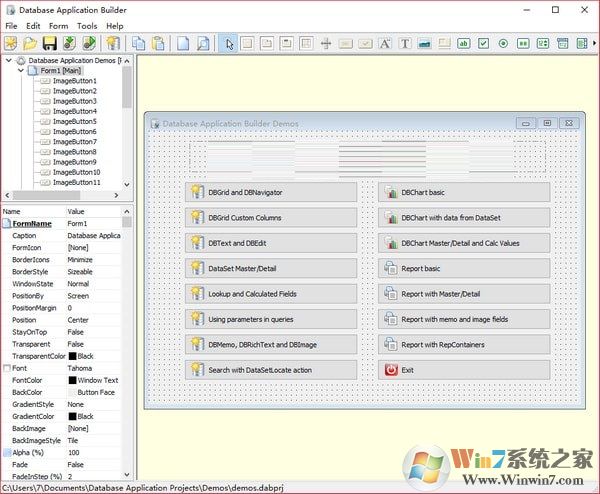Click the Paste clipboard icon
Screen dimensions: 600x494
(x=158, y=43)
